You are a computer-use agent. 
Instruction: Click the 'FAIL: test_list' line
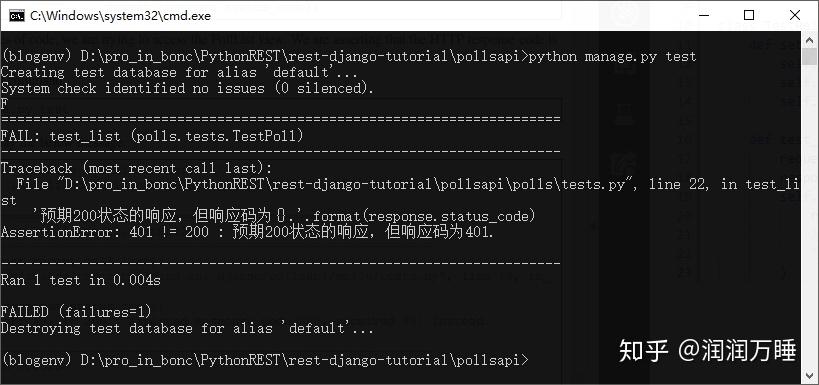tap(152, 136)
